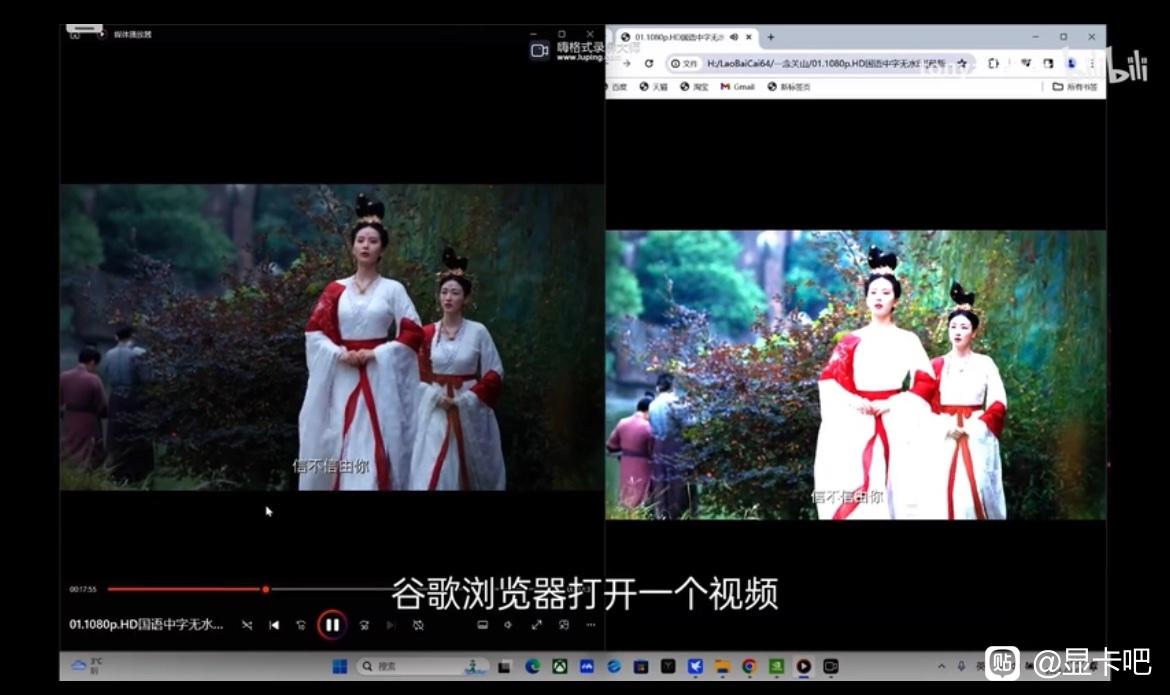The width and height of the screenshot is (1170, 695).
Task: Bookmark this page with the star icon
Action: click(962, 63)
